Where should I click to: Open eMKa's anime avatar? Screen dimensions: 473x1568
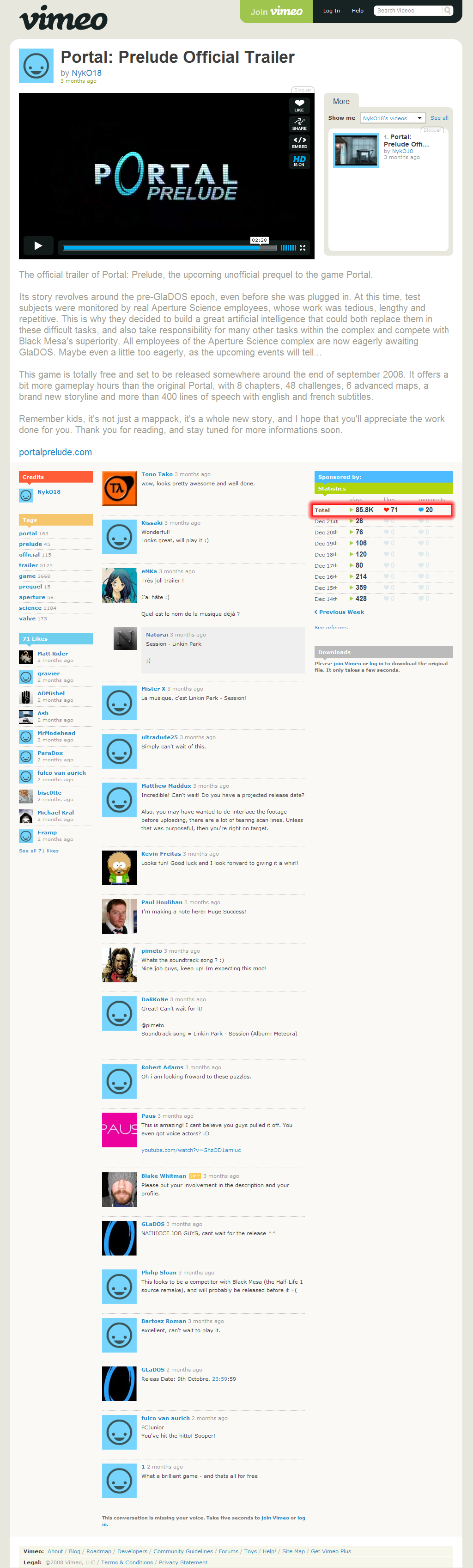(x=119, y=586)
